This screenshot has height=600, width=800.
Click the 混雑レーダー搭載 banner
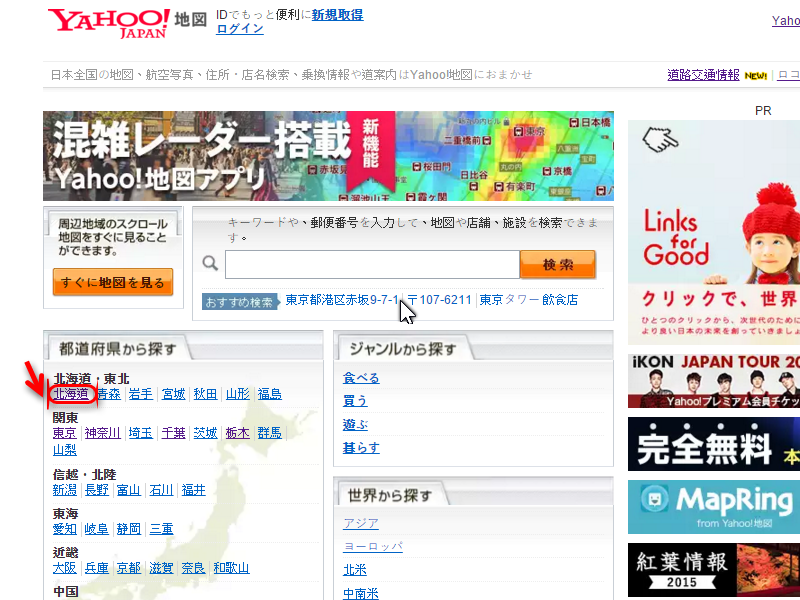[x=328, y=156]
